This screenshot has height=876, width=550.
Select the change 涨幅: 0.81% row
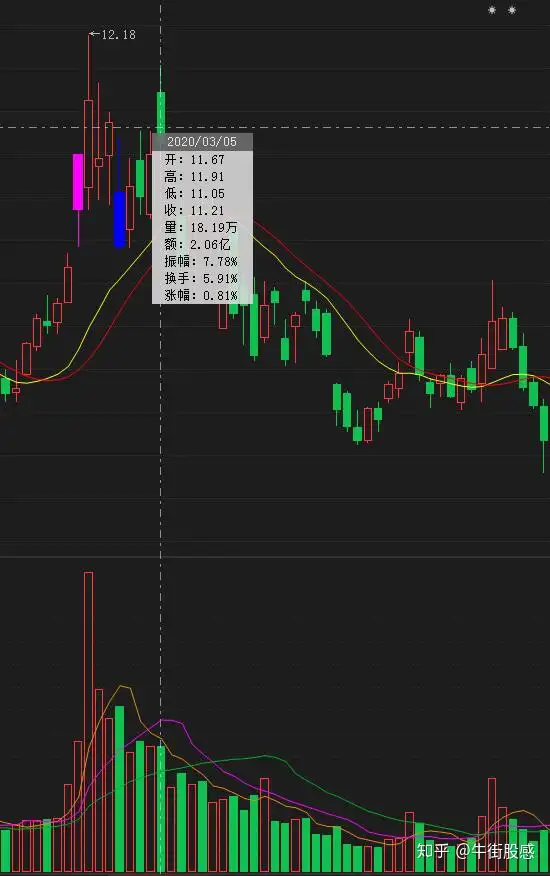pyautogui.click(x=201, y=295)
